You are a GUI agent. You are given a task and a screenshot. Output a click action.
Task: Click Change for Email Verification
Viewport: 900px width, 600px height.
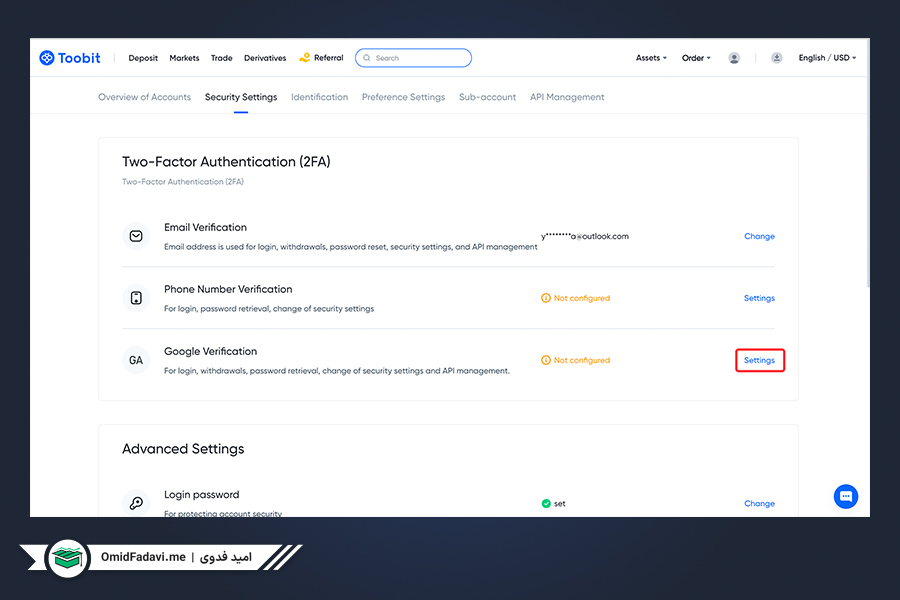[x=759, y=236]
